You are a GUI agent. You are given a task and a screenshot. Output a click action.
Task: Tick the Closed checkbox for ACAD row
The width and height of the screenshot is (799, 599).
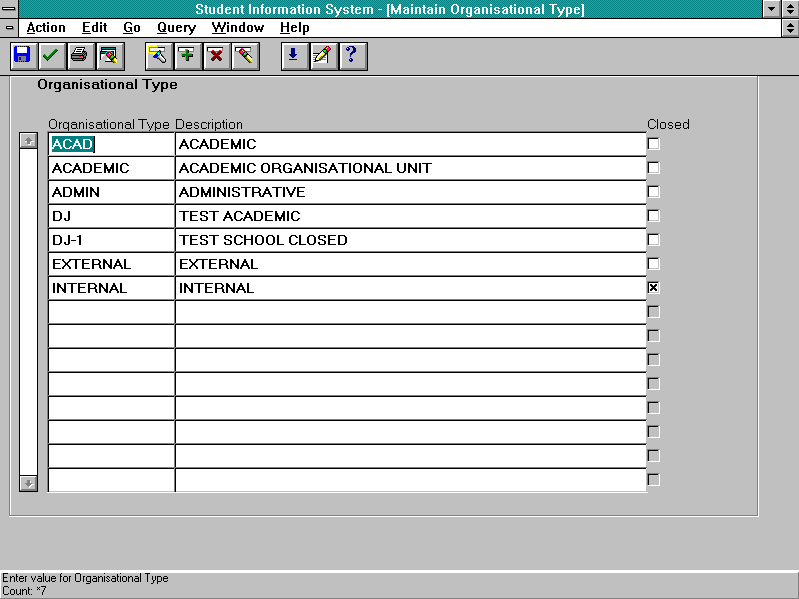pyautogui.click(x=653, y=144)
